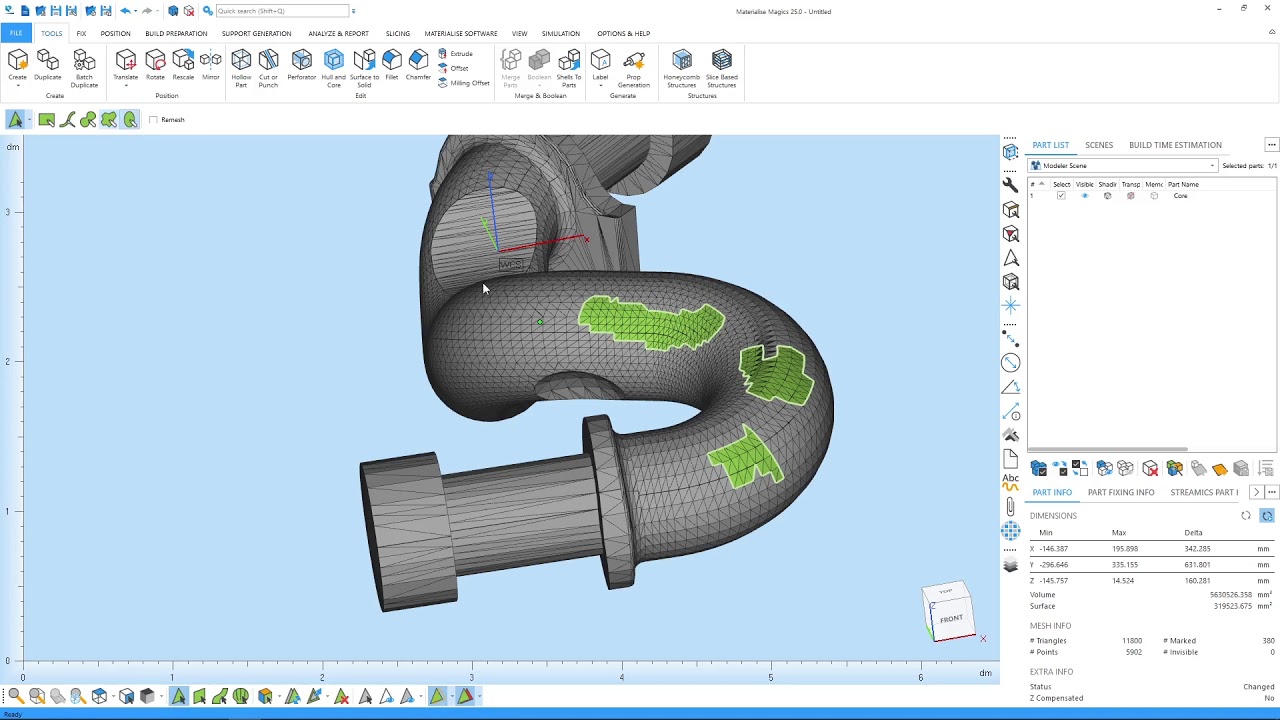Click the Extrude button
Image resolution: width=1280 pixels, height=720 pixels.
[456, 54]
